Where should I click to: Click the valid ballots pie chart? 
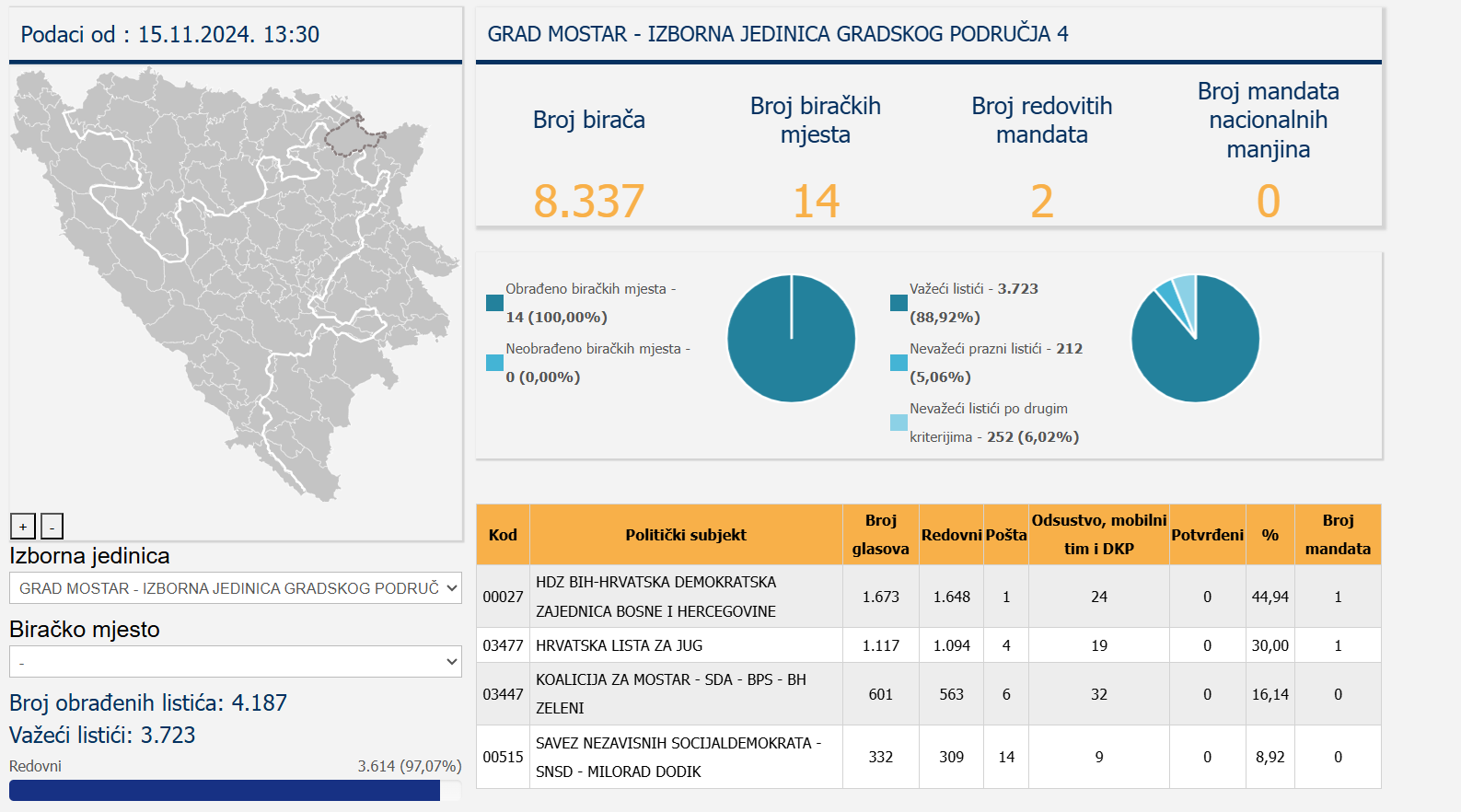pyautogui.click(x=1195, y=339)
